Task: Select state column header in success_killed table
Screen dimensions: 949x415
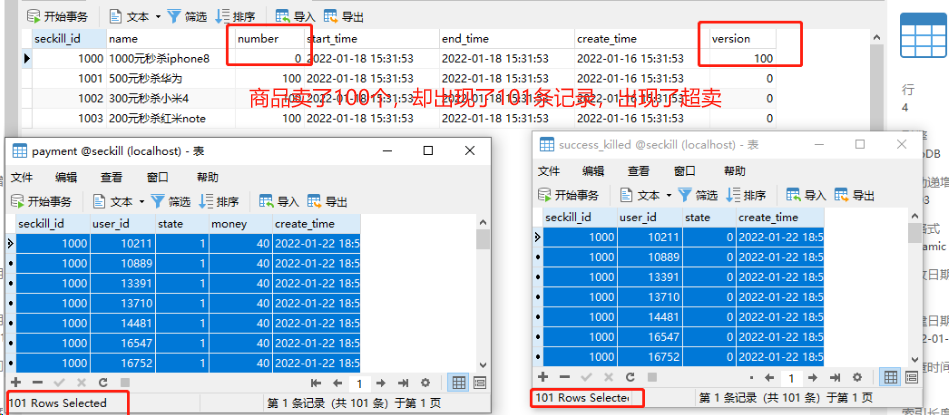Action: (x=709, y=217)
